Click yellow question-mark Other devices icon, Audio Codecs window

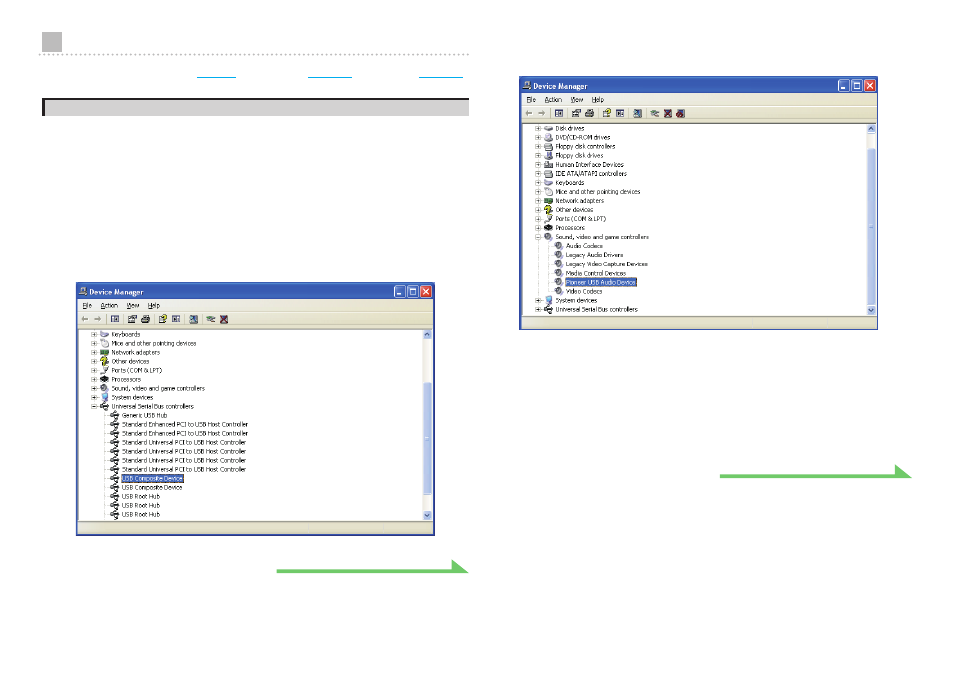click(x=548, y=209)
